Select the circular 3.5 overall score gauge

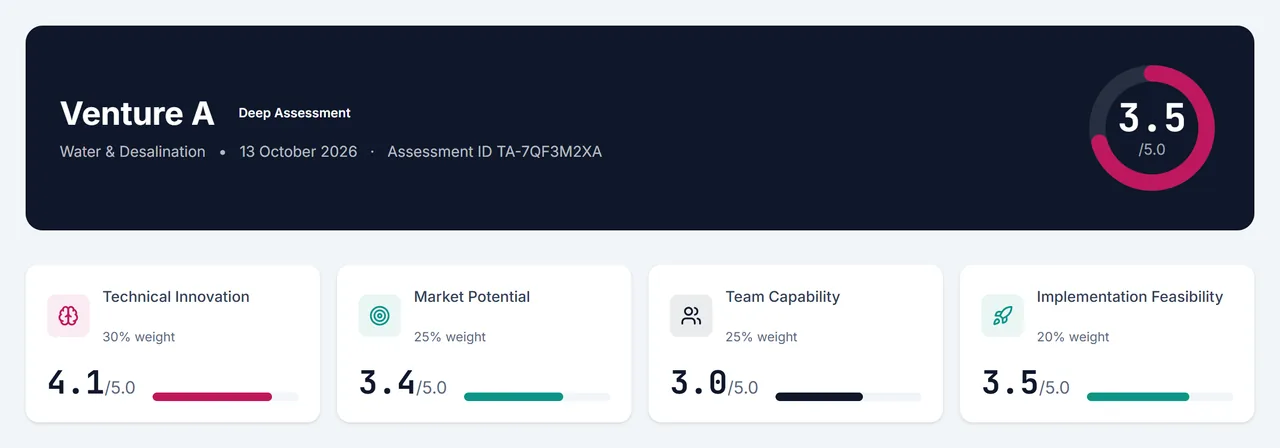pos(1152,128)
